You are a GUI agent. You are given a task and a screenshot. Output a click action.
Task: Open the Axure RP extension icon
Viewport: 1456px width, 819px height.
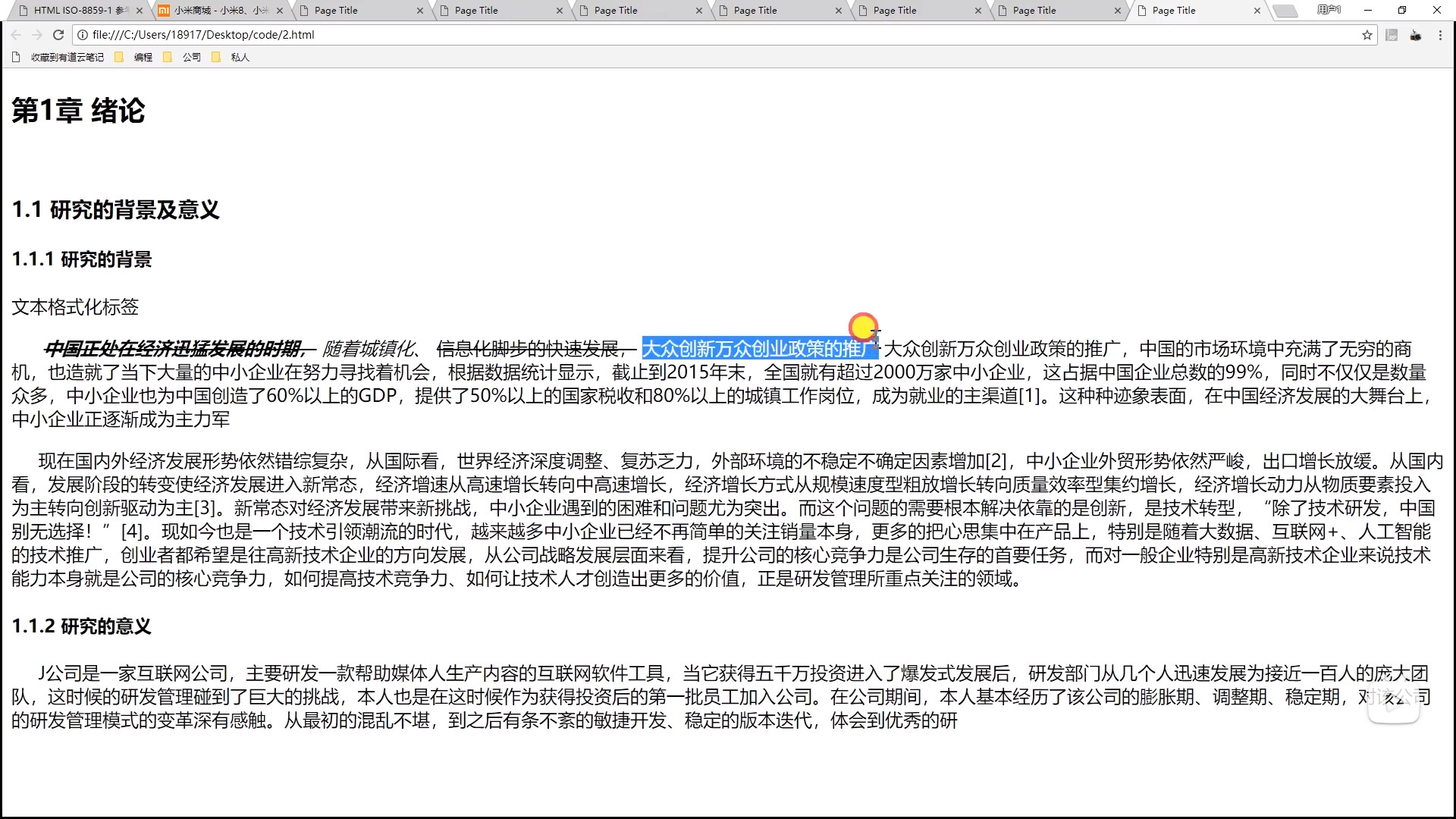(1392, 35)
